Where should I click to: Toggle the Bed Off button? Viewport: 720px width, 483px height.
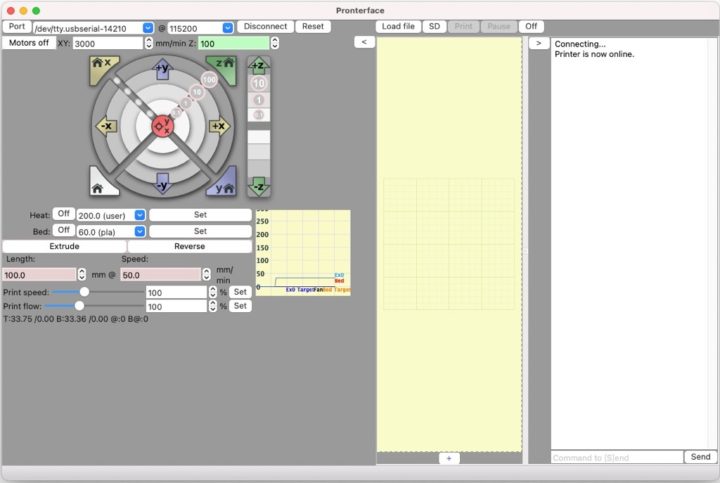(x=63, y=230)
